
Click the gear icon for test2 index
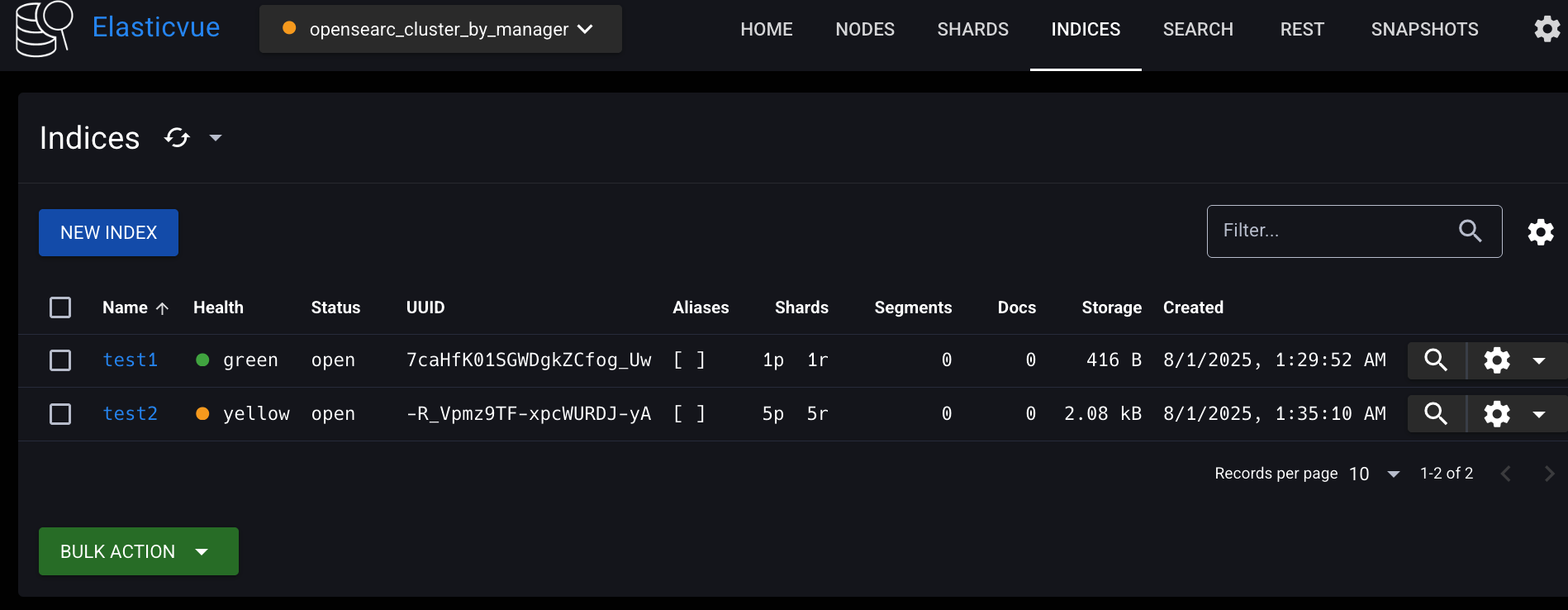tap(1497, 414)
